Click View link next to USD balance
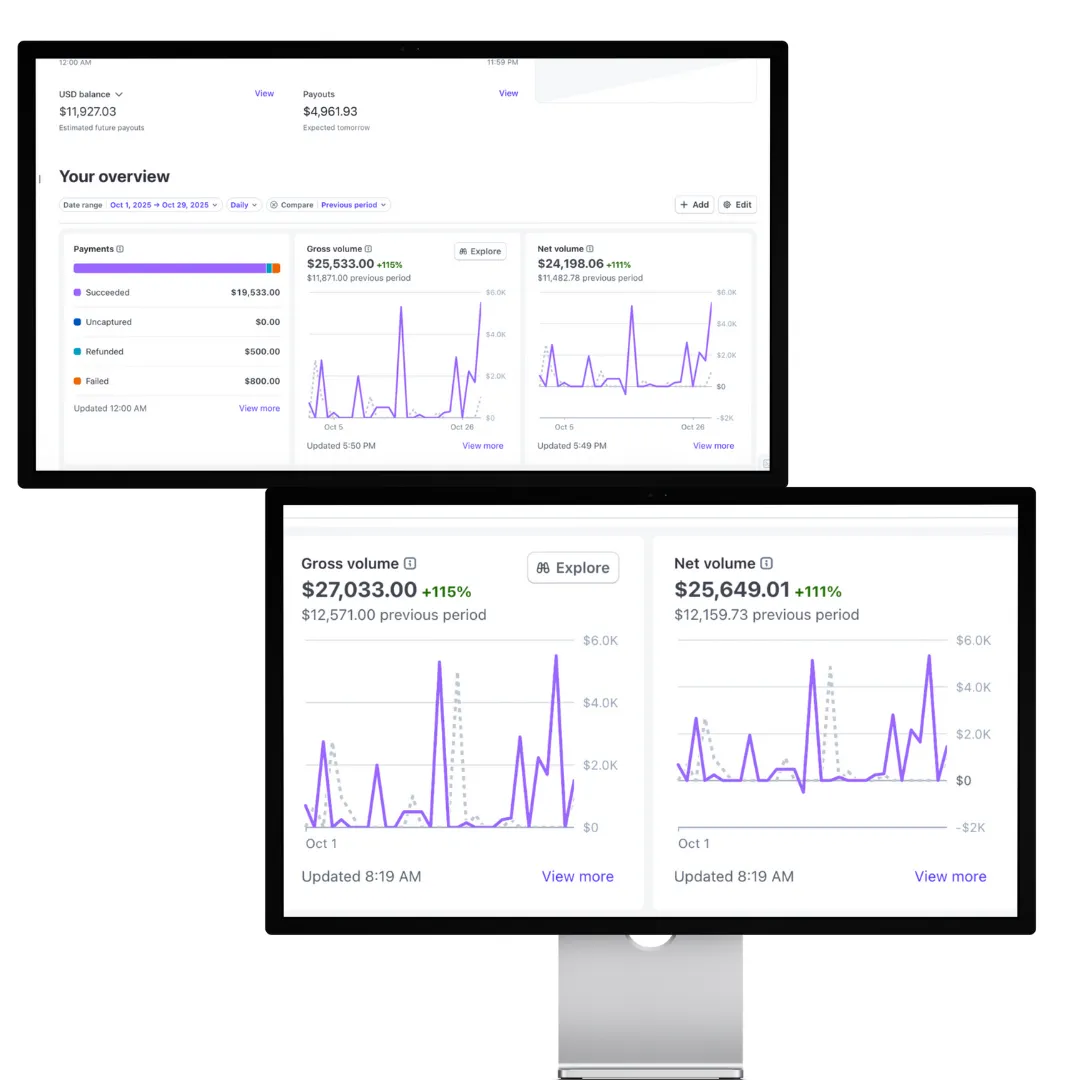The height and width of the screenshot is (1080, 1080). (x=264, y=94)
